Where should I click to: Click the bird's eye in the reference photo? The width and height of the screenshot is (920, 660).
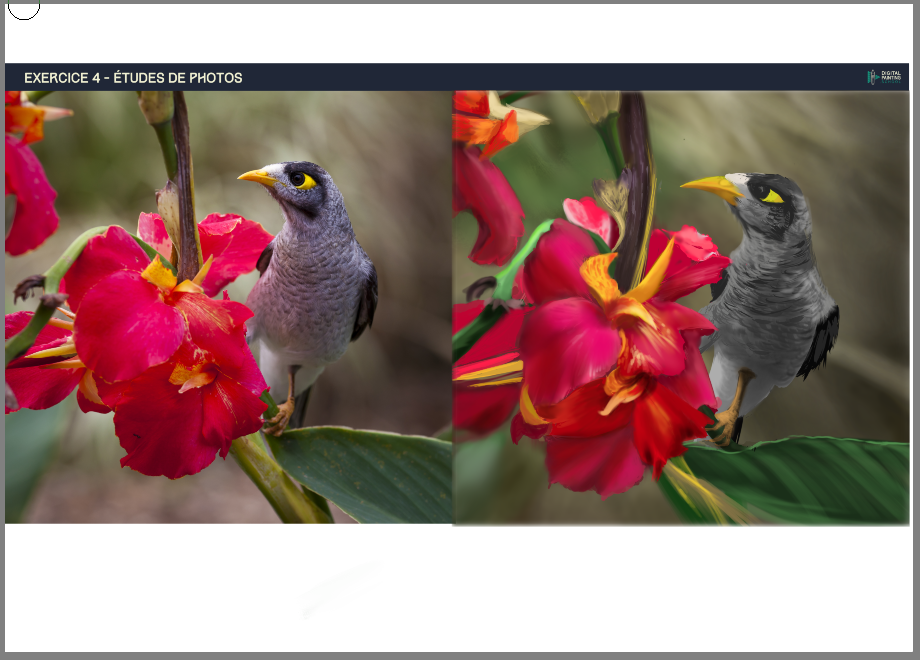(x=297, y=179)
